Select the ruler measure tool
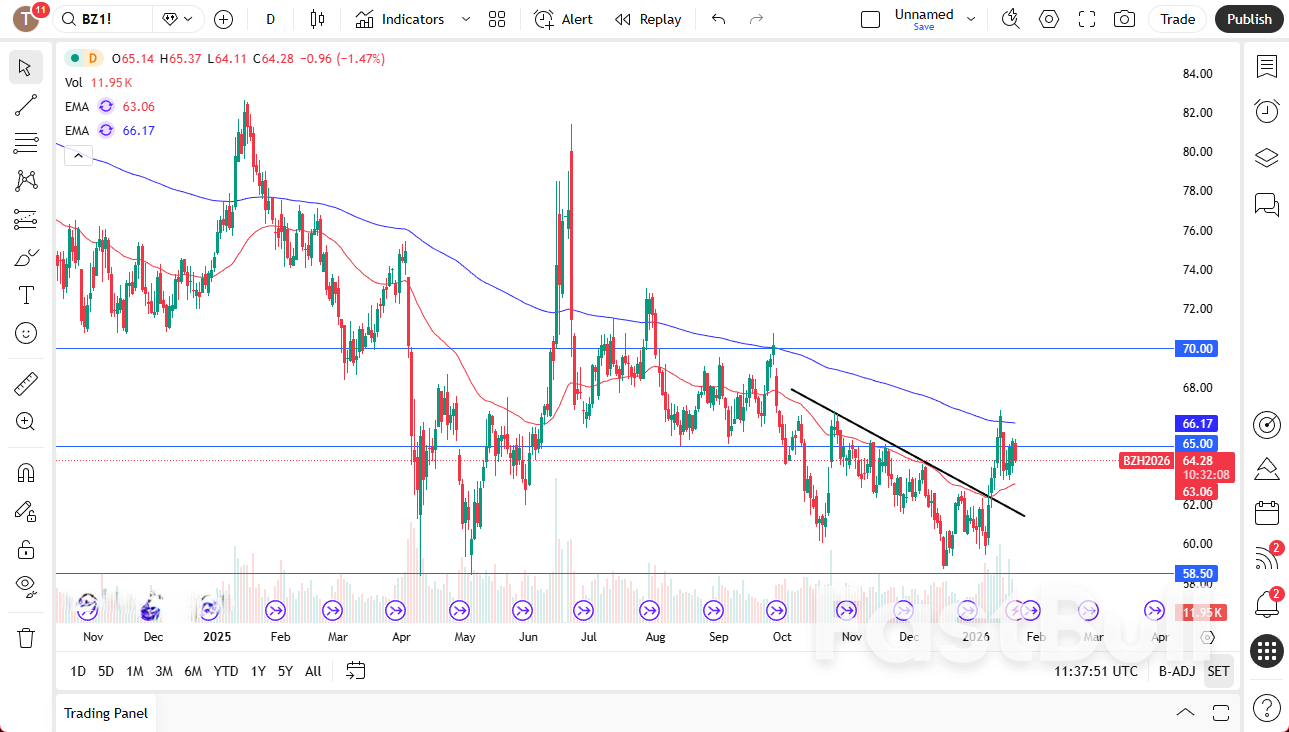Viewport: 1289px width, 732px height. (26, 383)
